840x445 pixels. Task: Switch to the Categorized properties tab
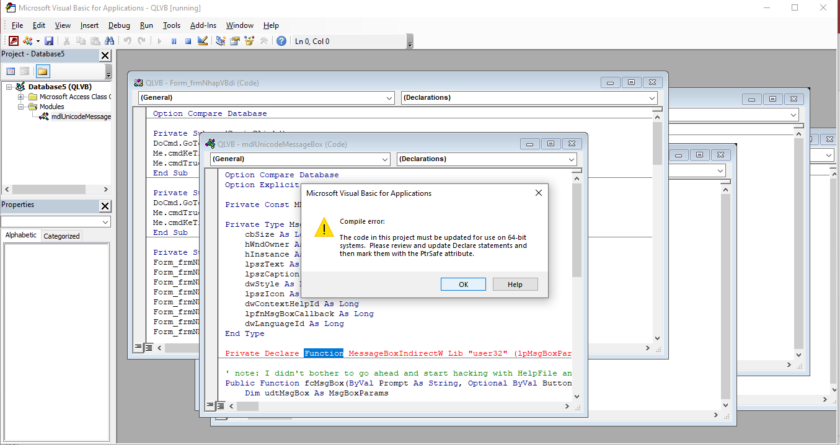[61, 236]
